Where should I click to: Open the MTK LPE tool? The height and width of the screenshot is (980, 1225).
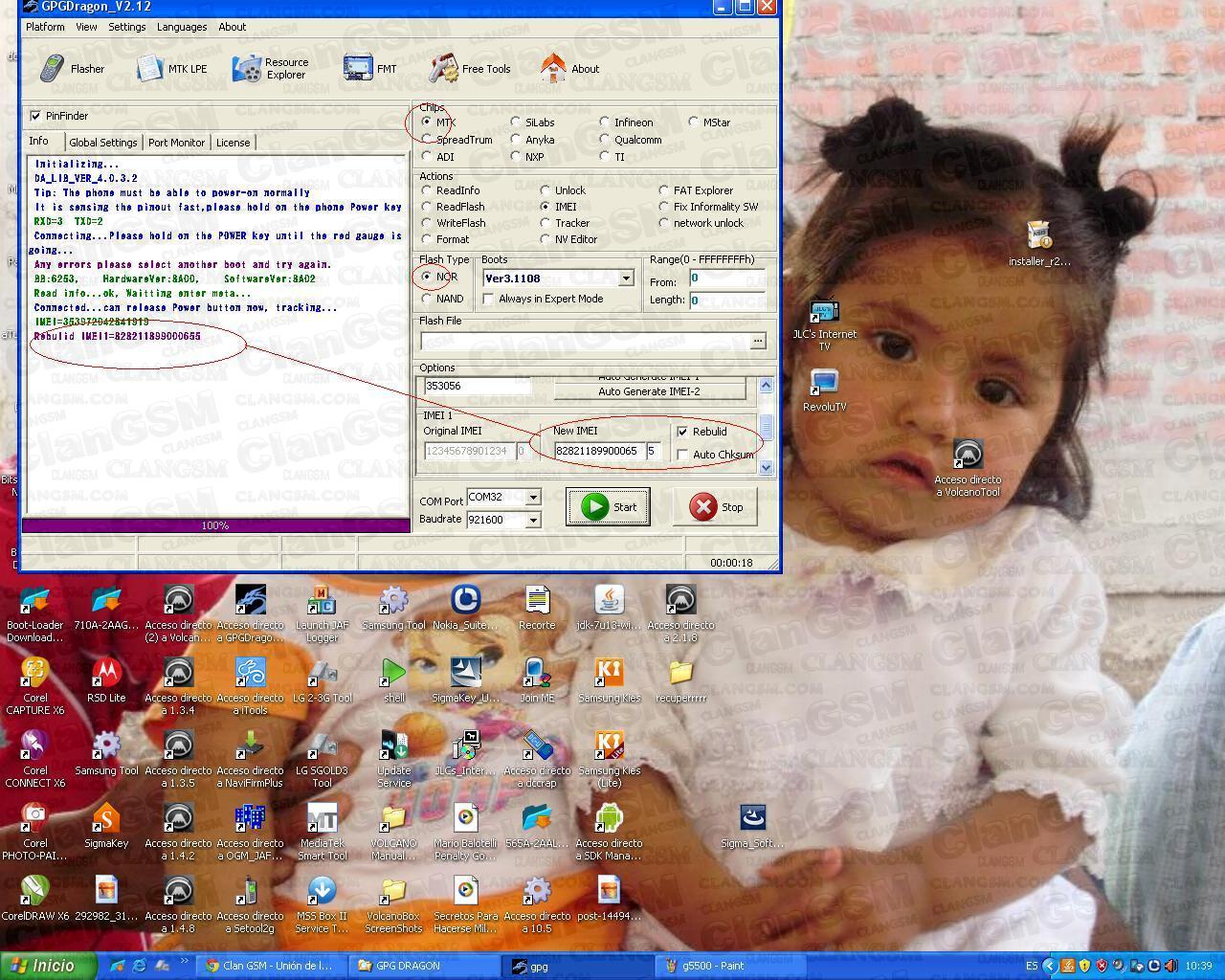click(x=171, y=69)
